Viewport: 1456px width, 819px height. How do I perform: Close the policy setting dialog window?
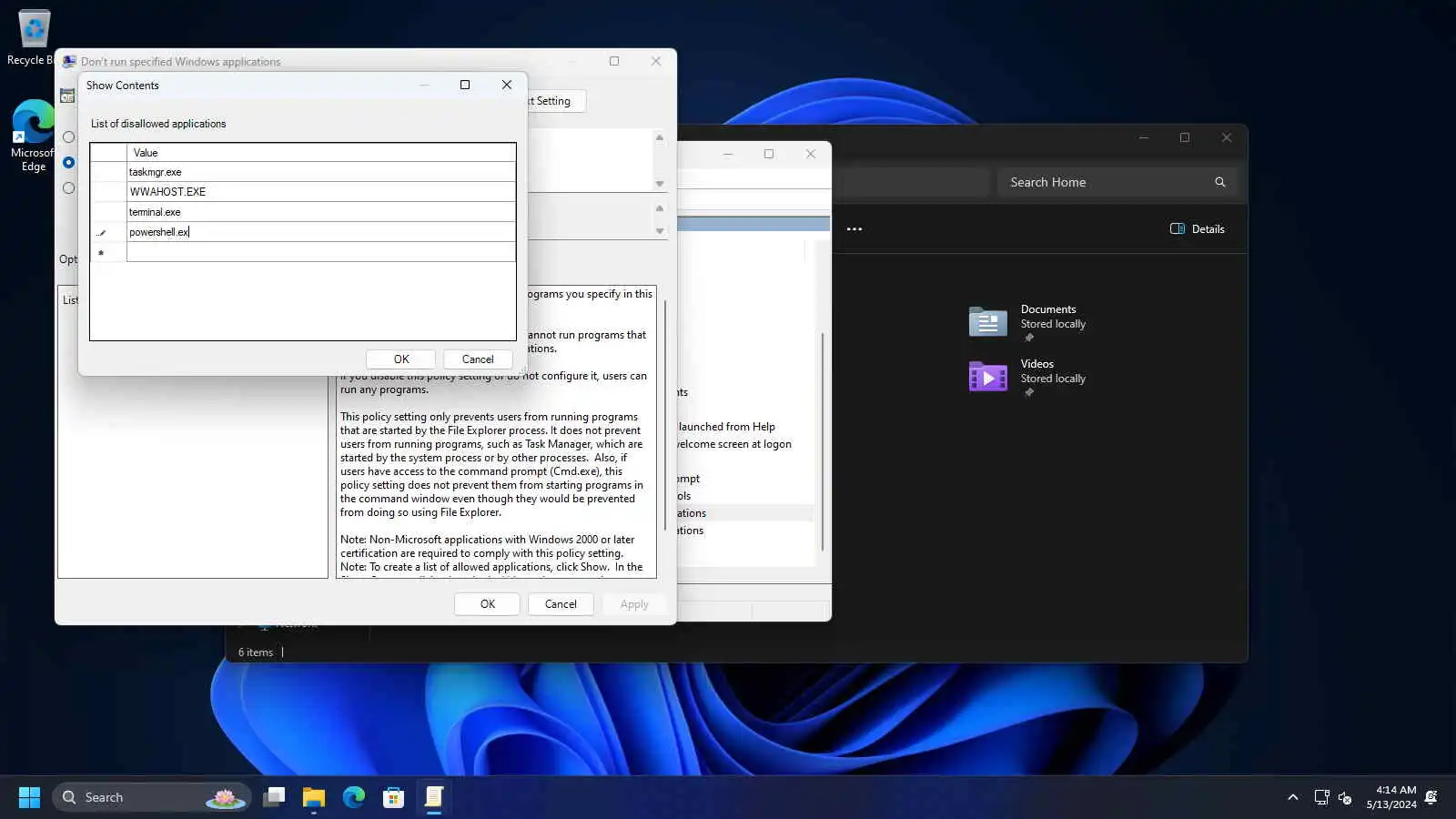click(x=656, y=61)
